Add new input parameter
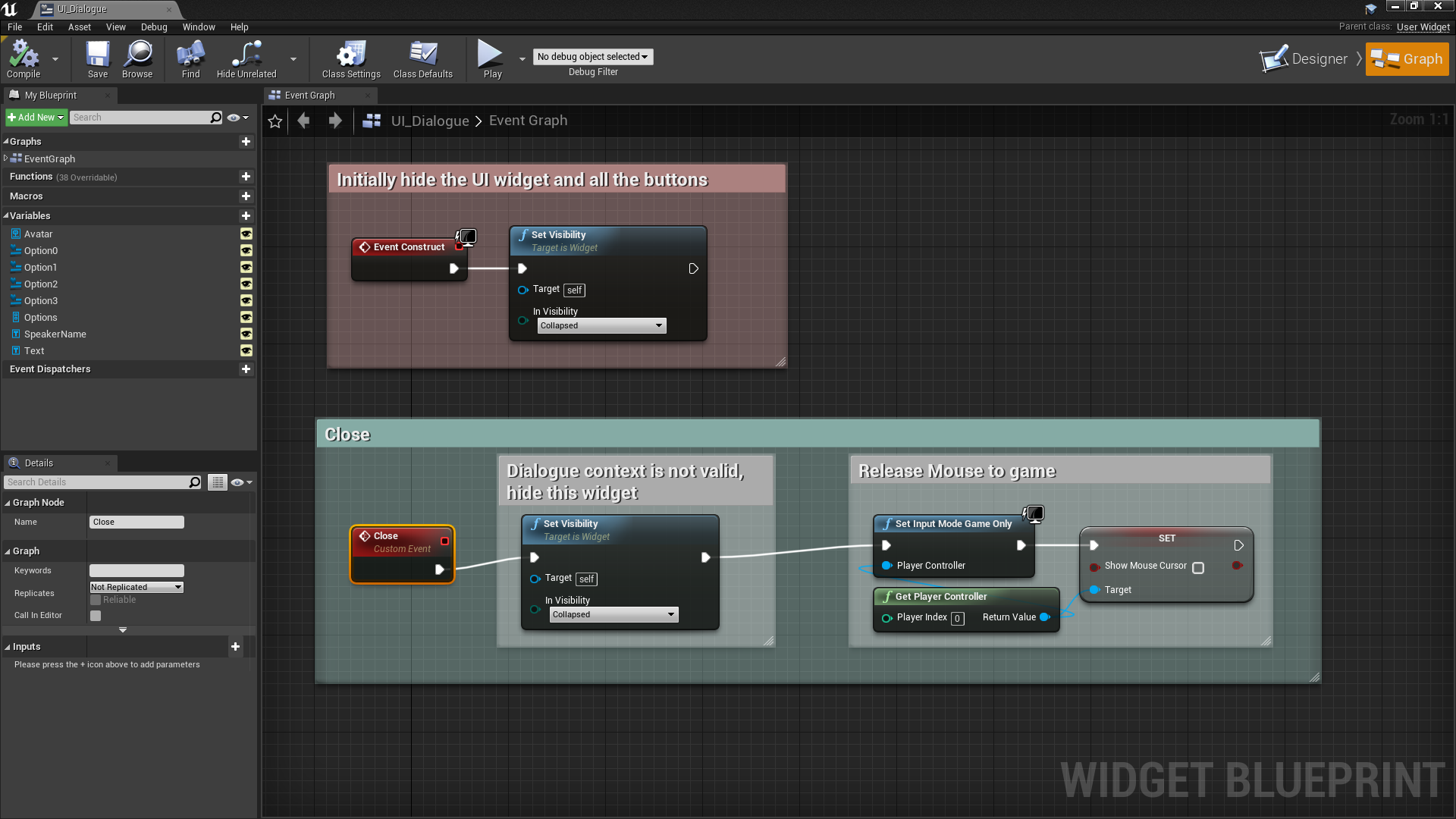 [x=235, y=647]
